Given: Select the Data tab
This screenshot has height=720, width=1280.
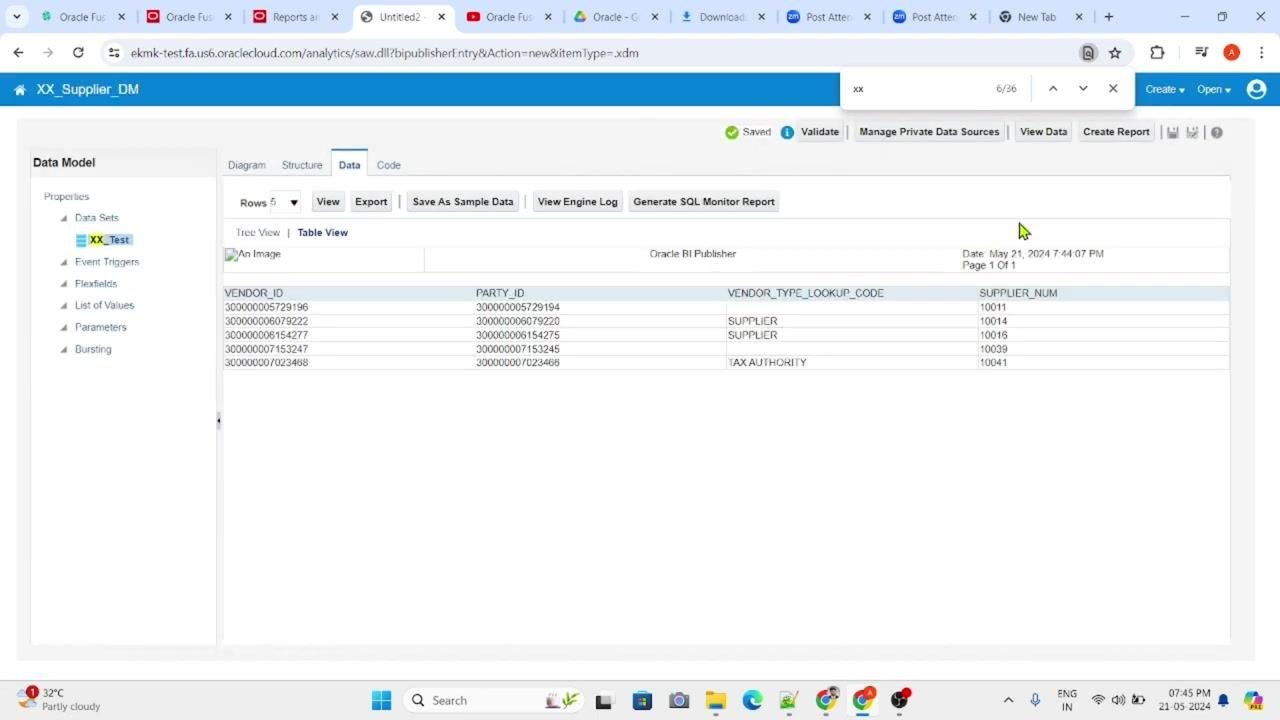Looking at the screenshot, I should (x=349, y=165).
